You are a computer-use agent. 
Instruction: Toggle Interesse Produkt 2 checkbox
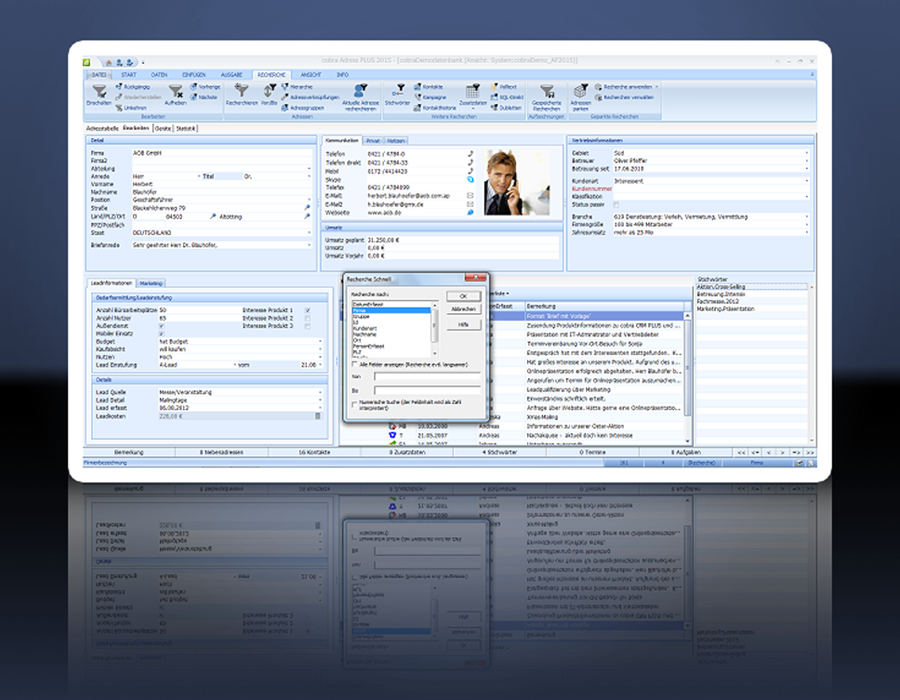308,318
